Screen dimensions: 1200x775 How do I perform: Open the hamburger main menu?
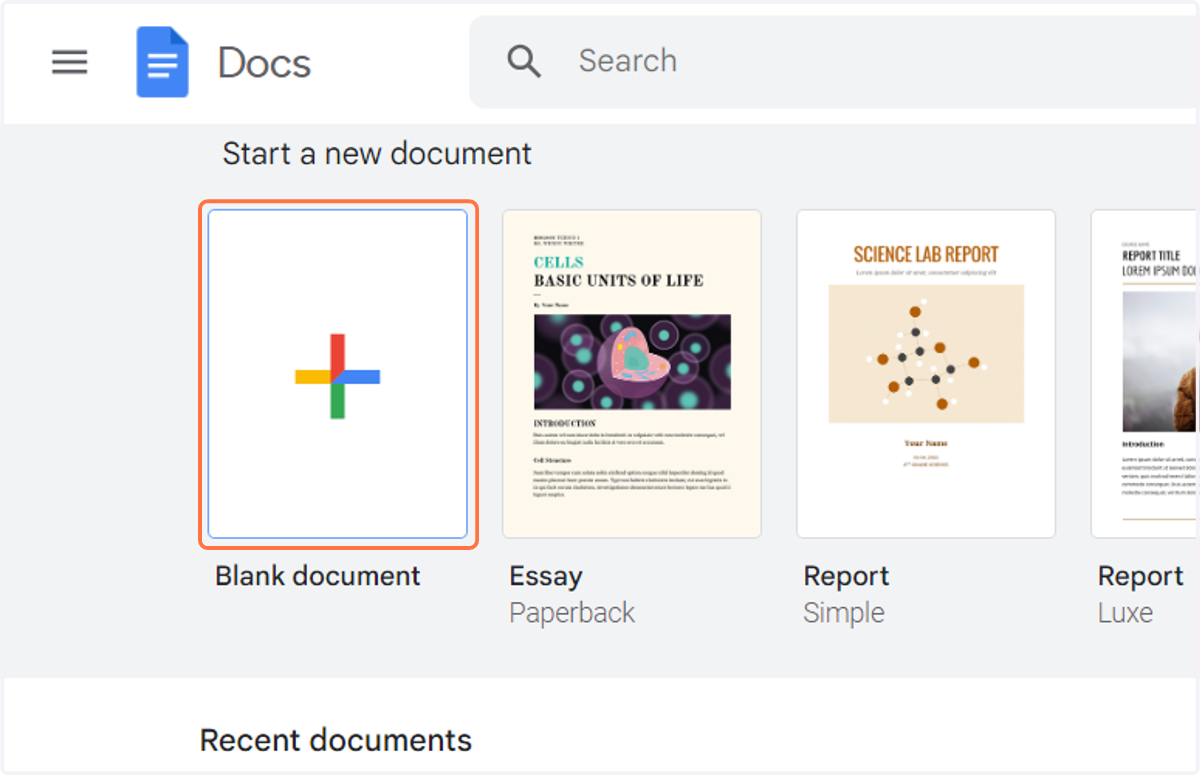point(70,62)
